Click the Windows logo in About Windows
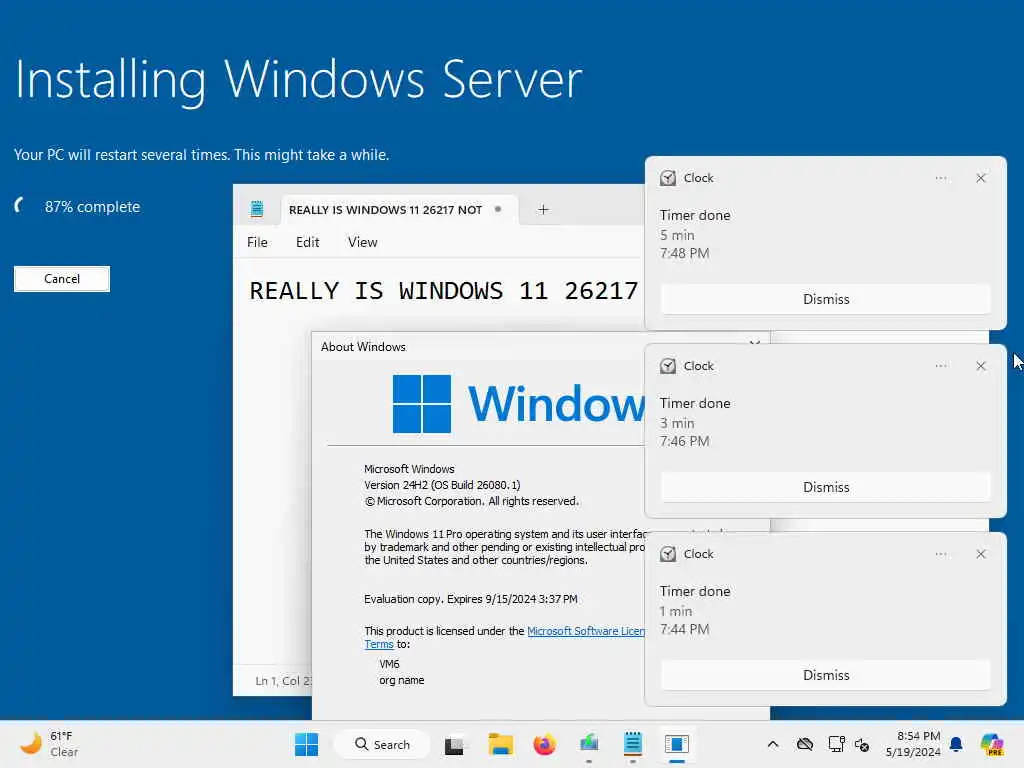This screenshot has height=768, width=1024. (x=422, y=404)
